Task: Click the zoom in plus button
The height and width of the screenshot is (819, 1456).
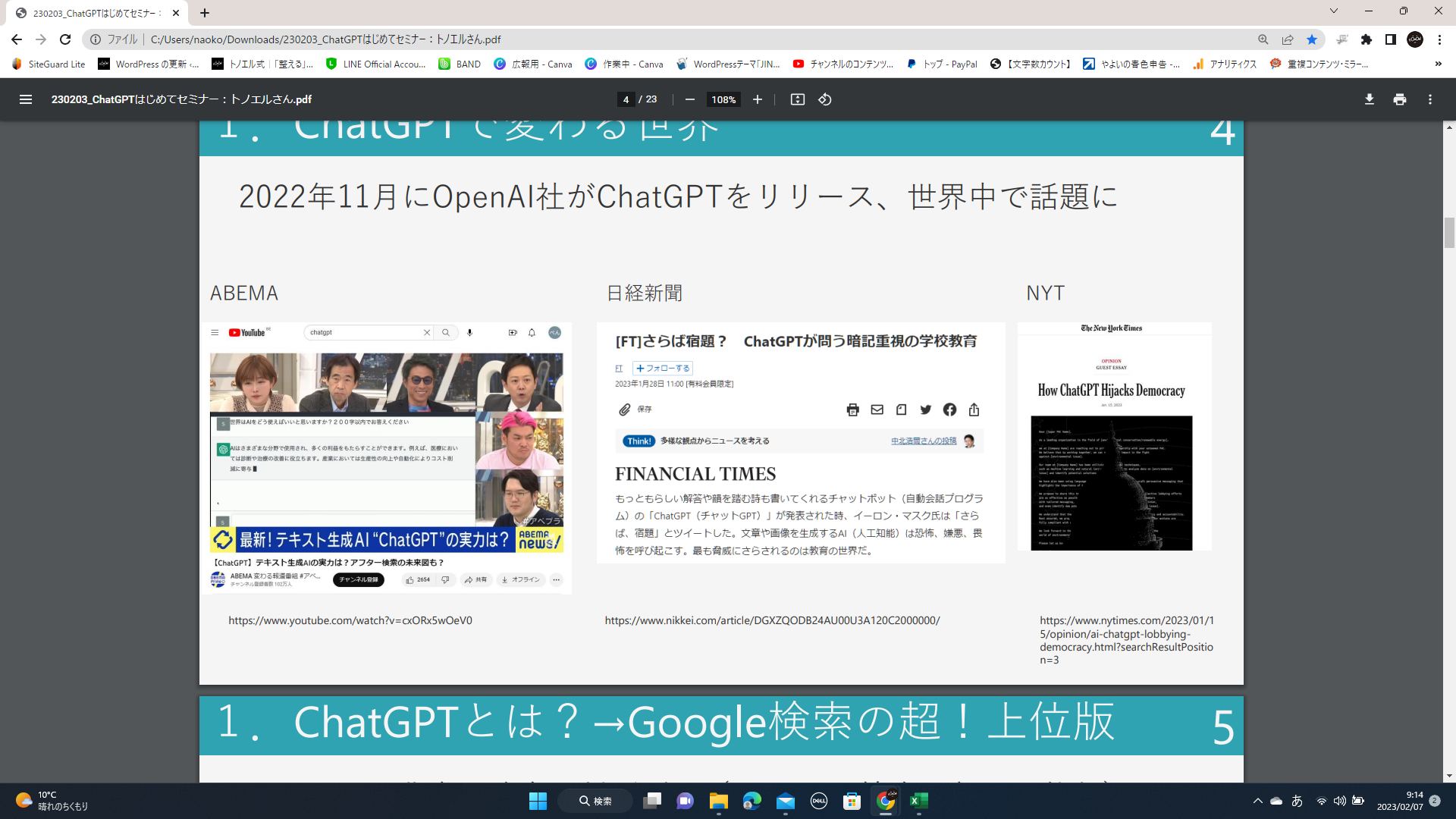Action: pos(757,99)
